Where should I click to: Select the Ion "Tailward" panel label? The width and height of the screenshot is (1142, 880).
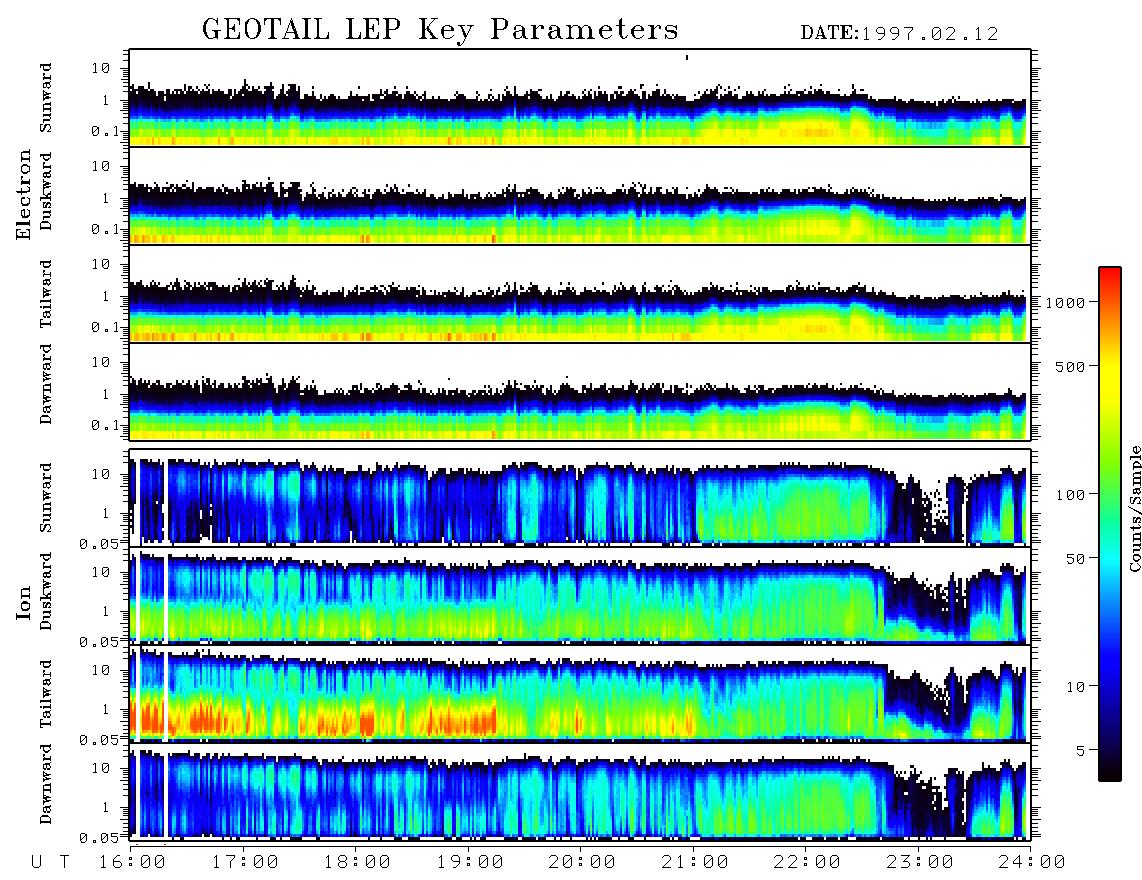46,694
